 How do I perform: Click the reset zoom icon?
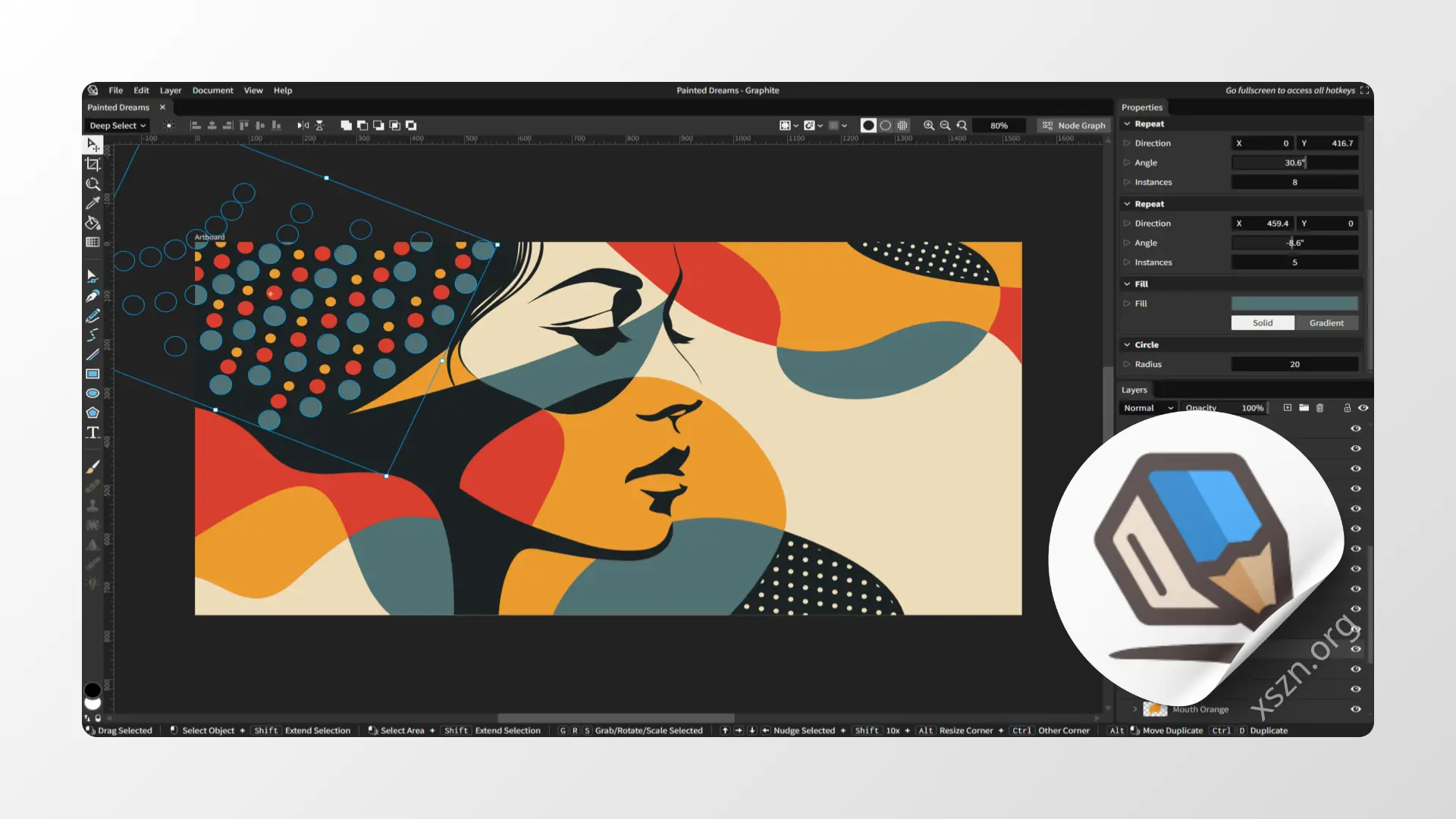(962, 125)
